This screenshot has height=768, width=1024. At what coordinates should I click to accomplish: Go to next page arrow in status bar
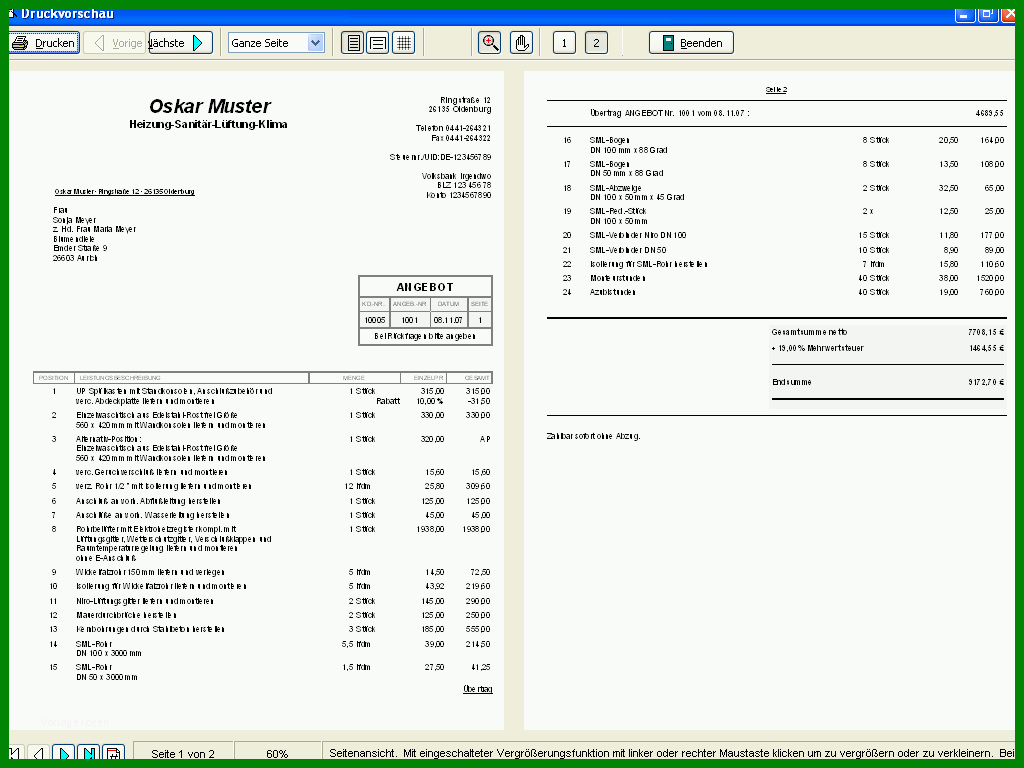coord(63,754)
